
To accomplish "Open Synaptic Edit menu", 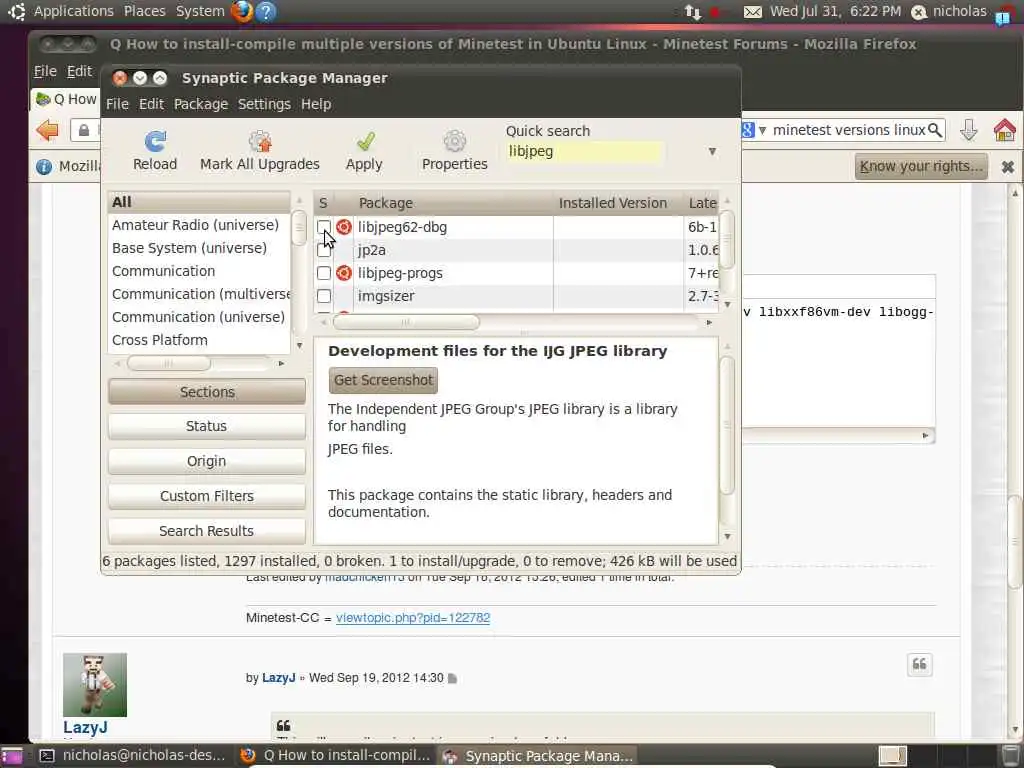I will click(x=152, y=104).
